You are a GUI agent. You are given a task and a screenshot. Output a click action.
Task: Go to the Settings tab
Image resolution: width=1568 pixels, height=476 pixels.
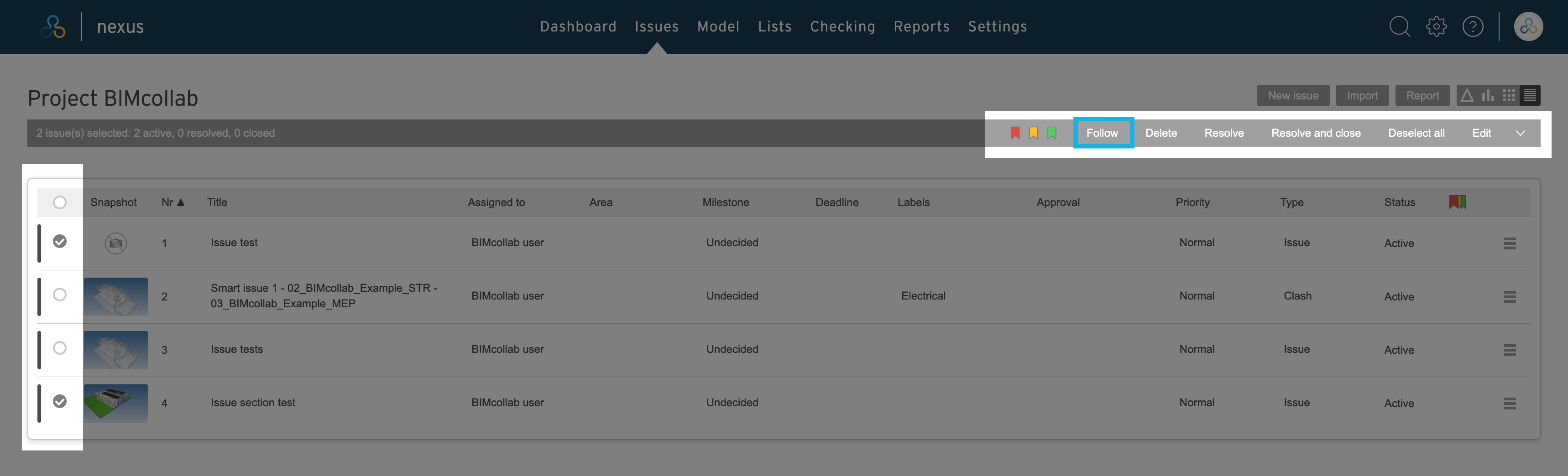[x=998, y=27]
